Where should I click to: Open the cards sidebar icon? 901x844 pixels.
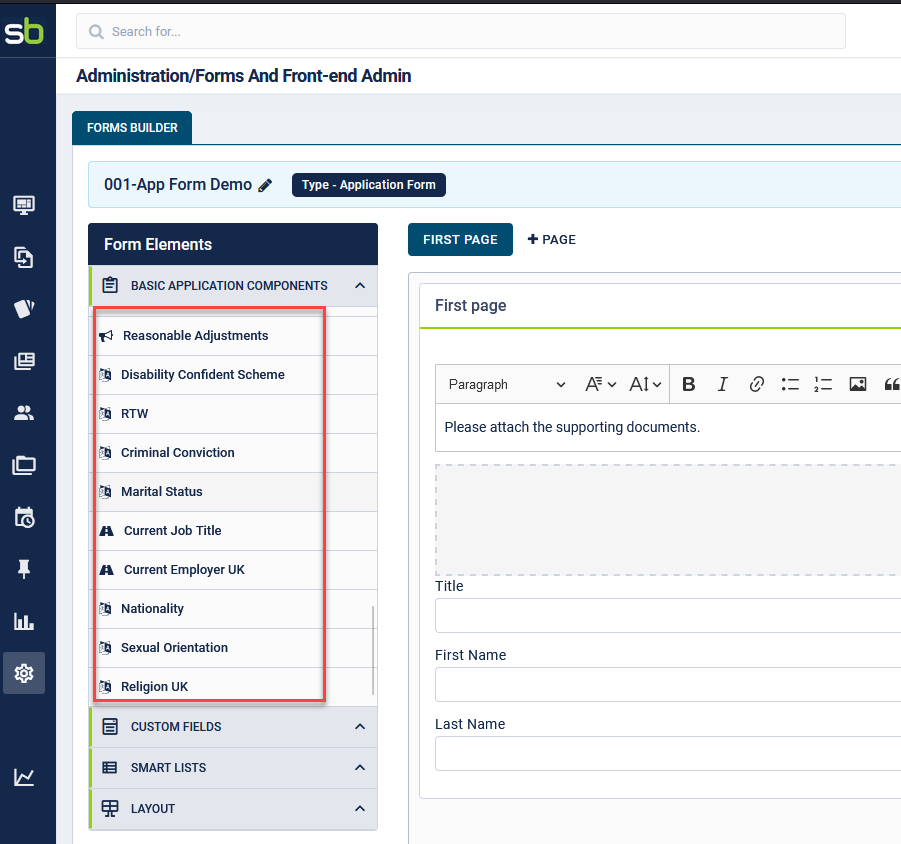(24, 309)
